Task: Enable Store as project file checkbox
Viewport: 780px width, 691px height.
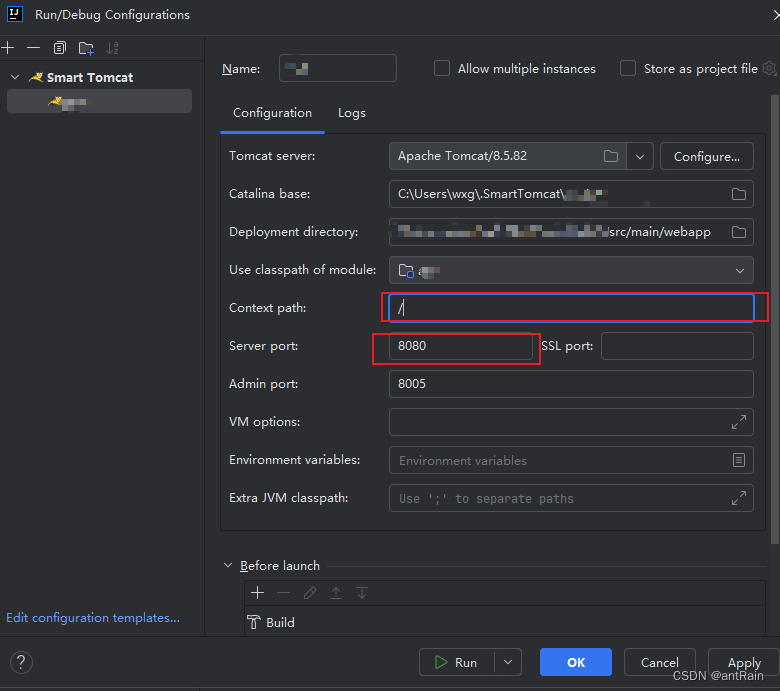Action: coord(628,68)
